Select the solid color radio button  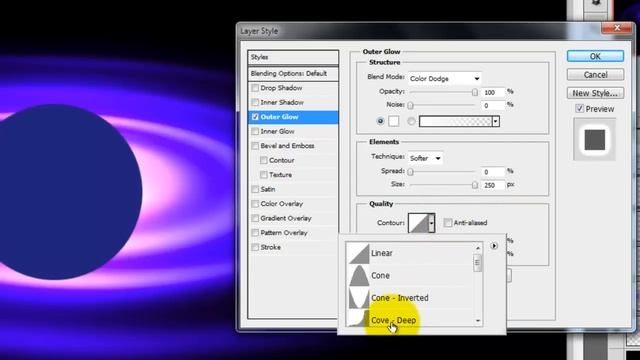(380, 121)
